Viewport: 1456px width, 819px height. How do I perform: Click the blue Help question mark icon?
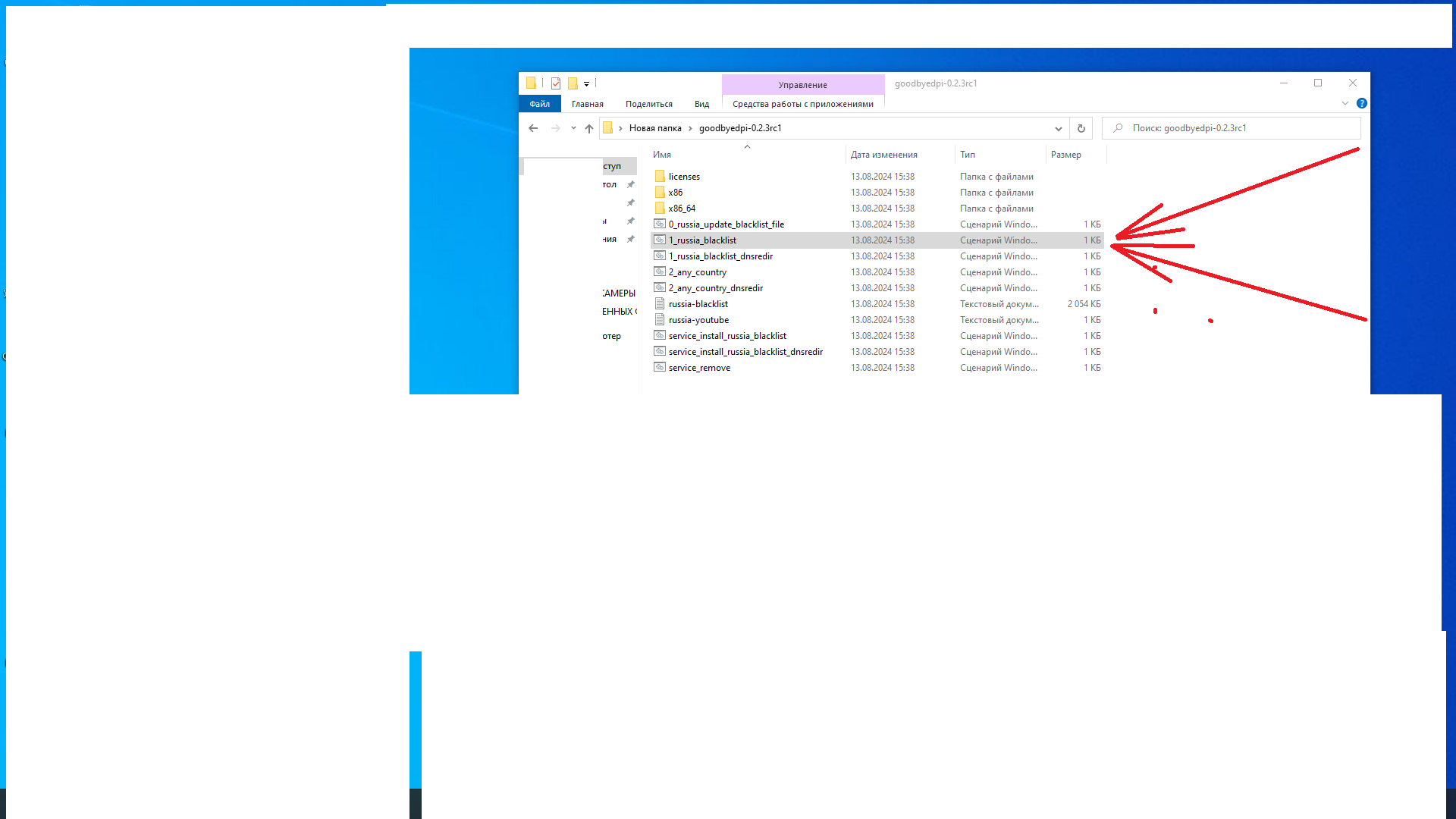pos(1361,103)
